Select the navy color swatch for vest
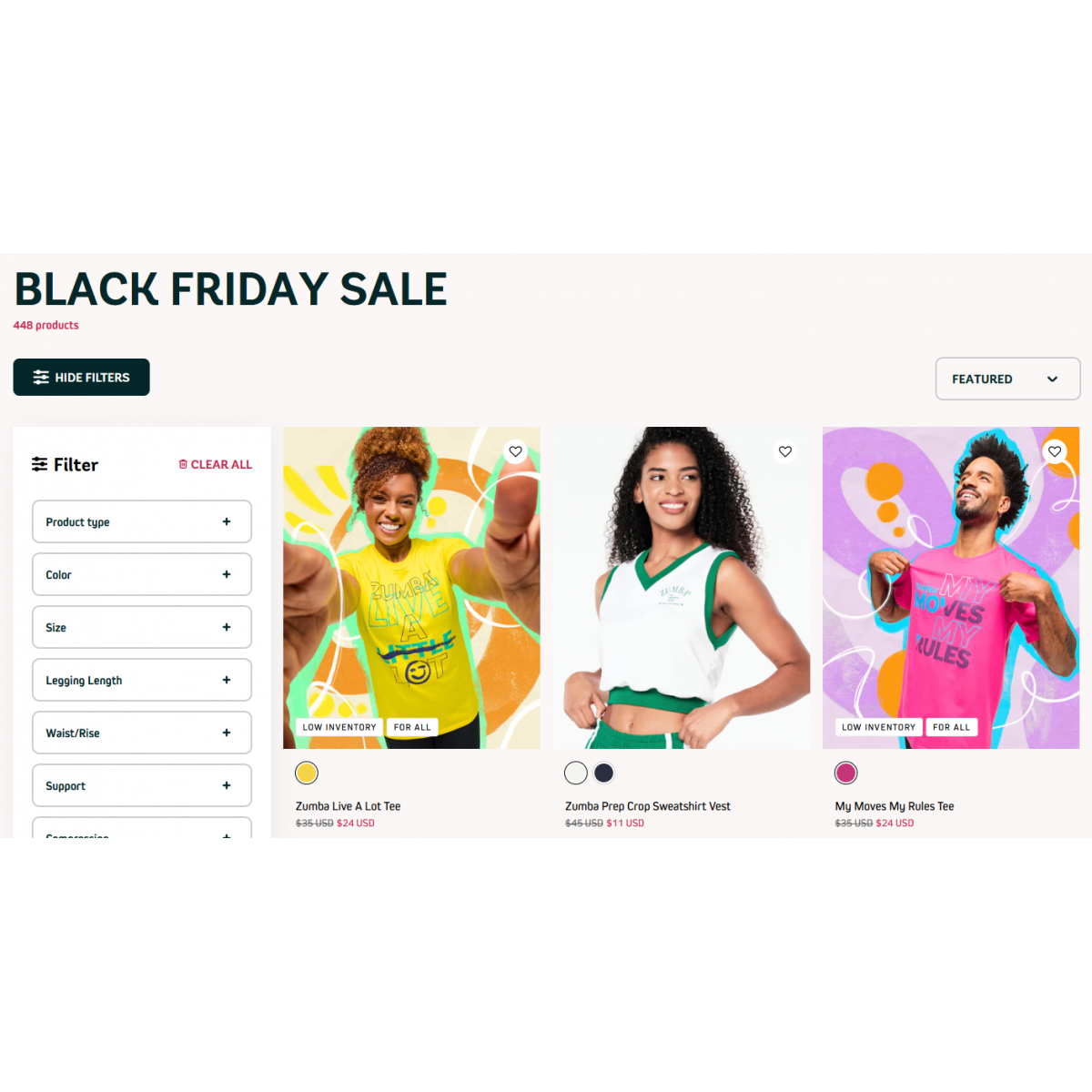This screenshot has width=1092, height=1092. [603, 773]
